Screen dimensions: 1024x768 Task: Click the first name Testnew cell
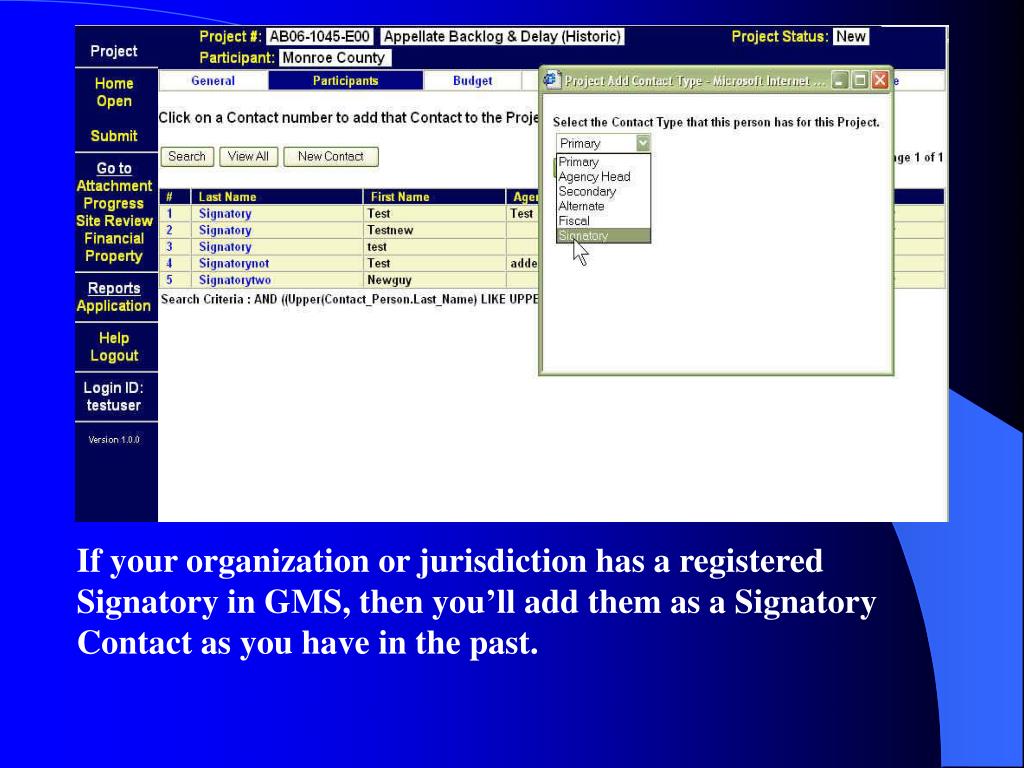[x=434, y=230]
